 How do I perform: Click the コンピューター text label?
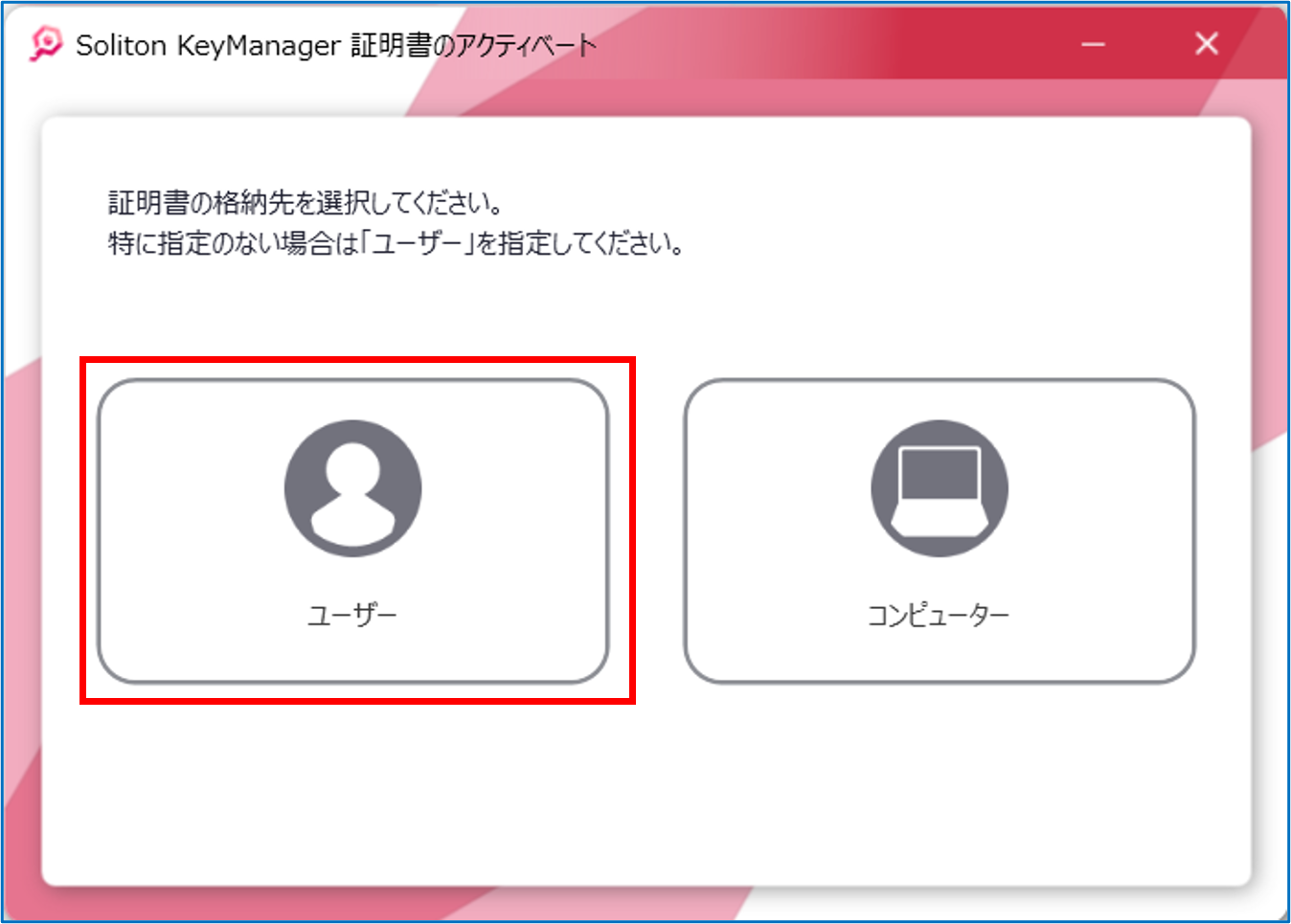939,615
